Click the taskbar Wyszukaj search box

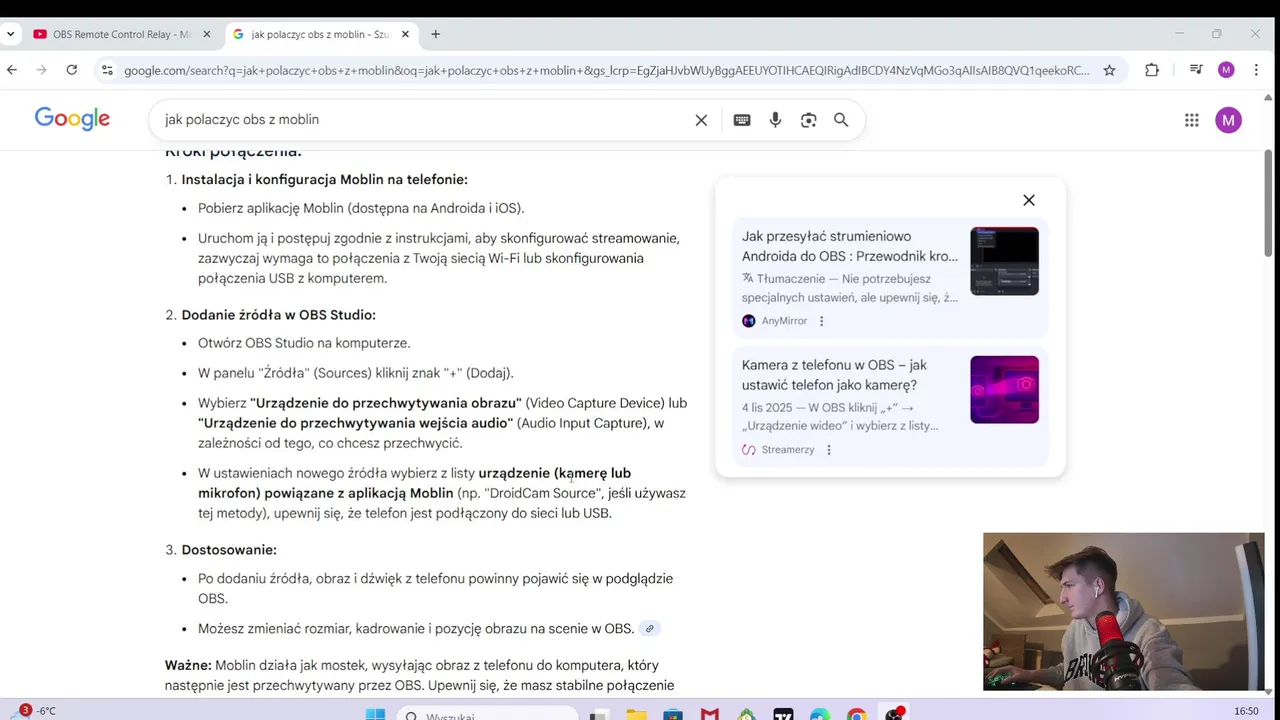[485, 714]
